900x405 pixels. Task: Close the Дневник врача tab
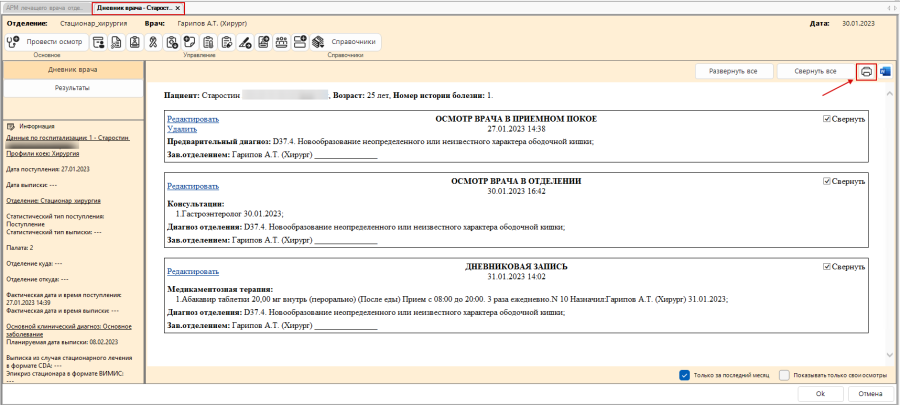pos(177,8)
